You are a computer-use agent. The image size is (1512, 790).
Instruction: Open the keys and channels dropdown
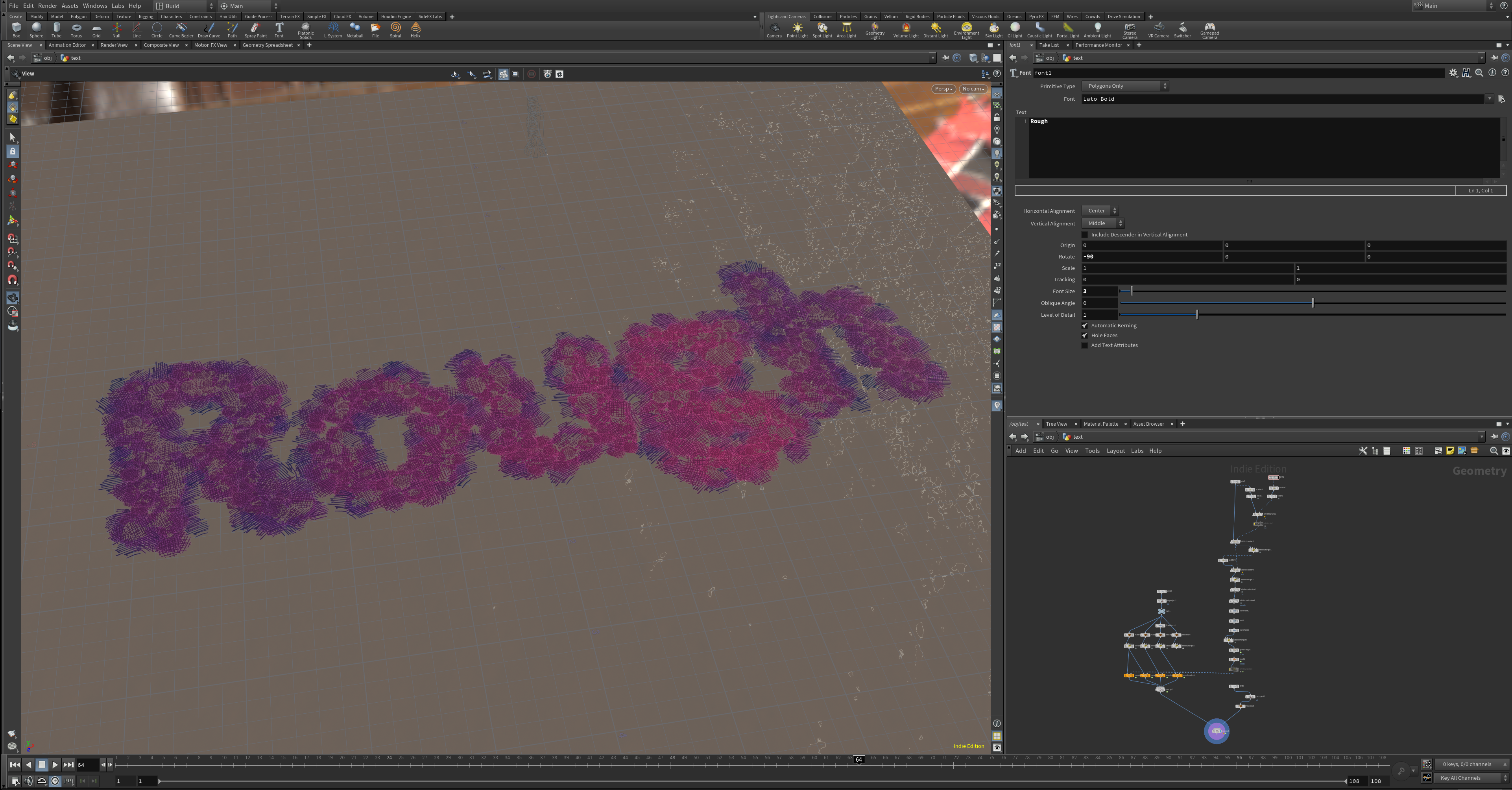[1471, 764]
